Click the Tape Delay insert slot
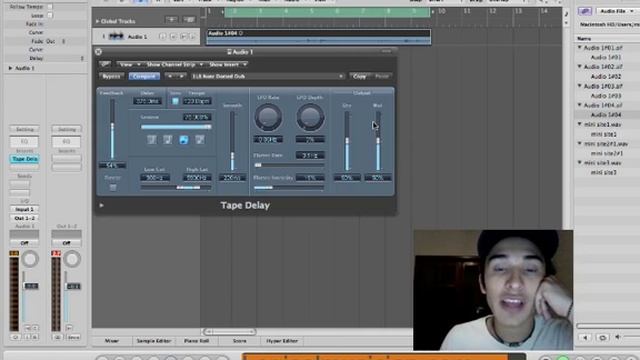This screenshot has height=360, width=640. click(x=24, y=159)
